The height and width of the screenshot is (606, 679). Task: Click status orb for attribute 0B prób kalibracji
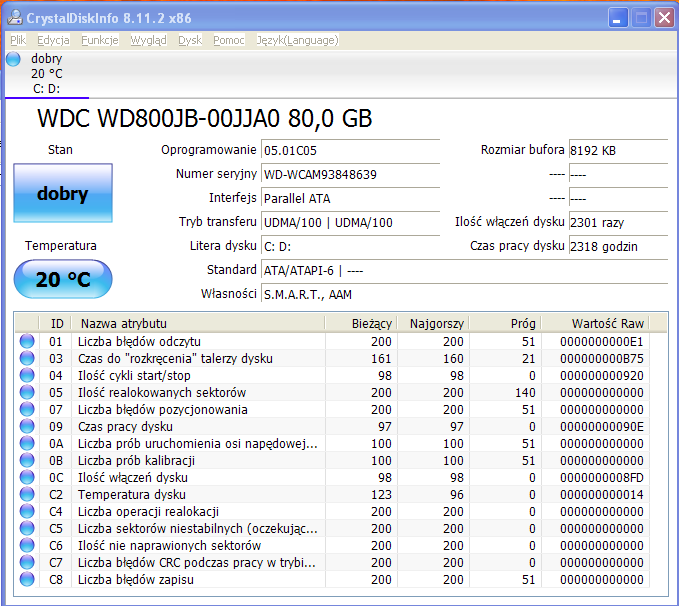(27, 460)
